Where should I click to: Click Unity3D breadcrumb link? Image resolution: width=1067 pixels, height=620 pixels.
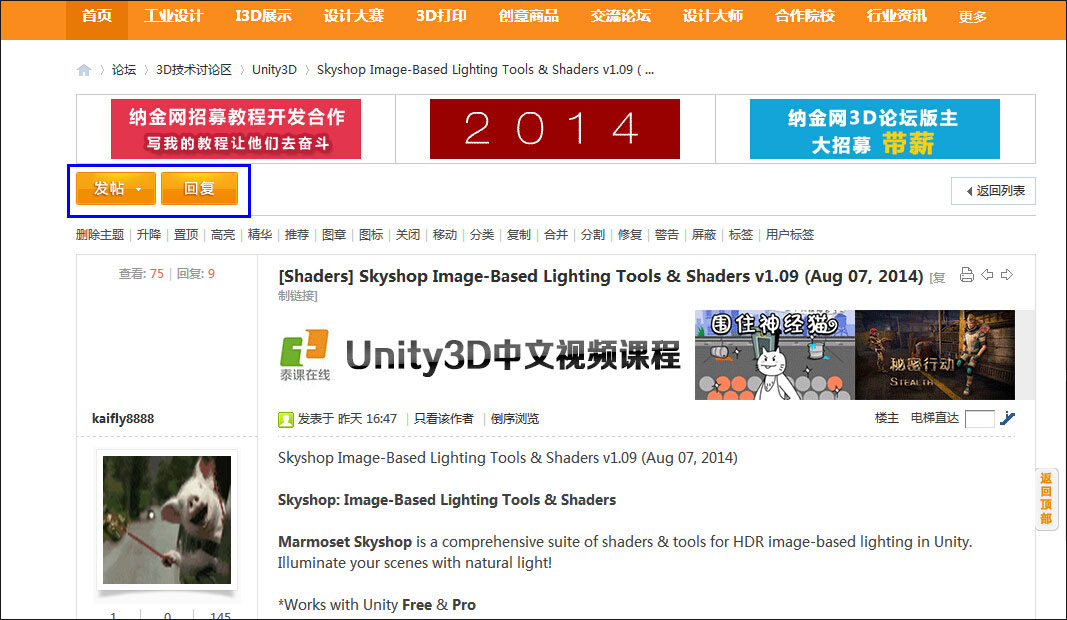tap(274, 69)
